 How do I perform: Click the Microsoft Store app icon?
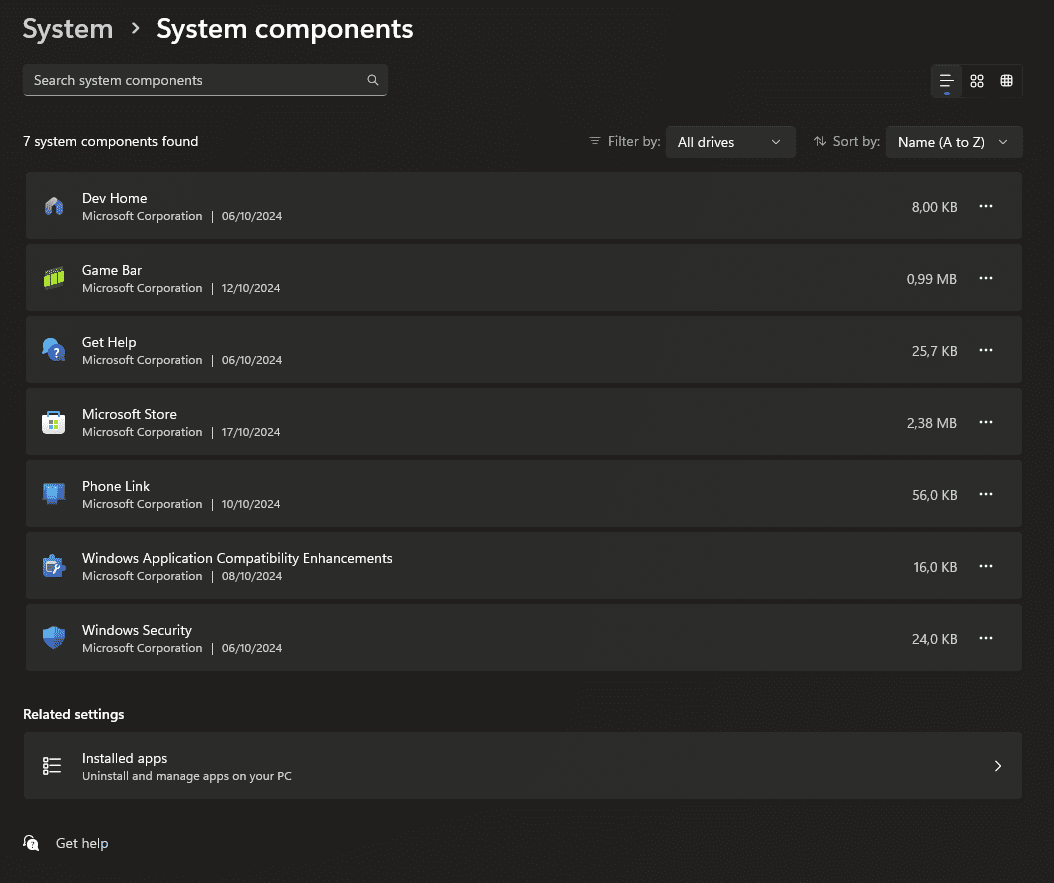[54, 423]
